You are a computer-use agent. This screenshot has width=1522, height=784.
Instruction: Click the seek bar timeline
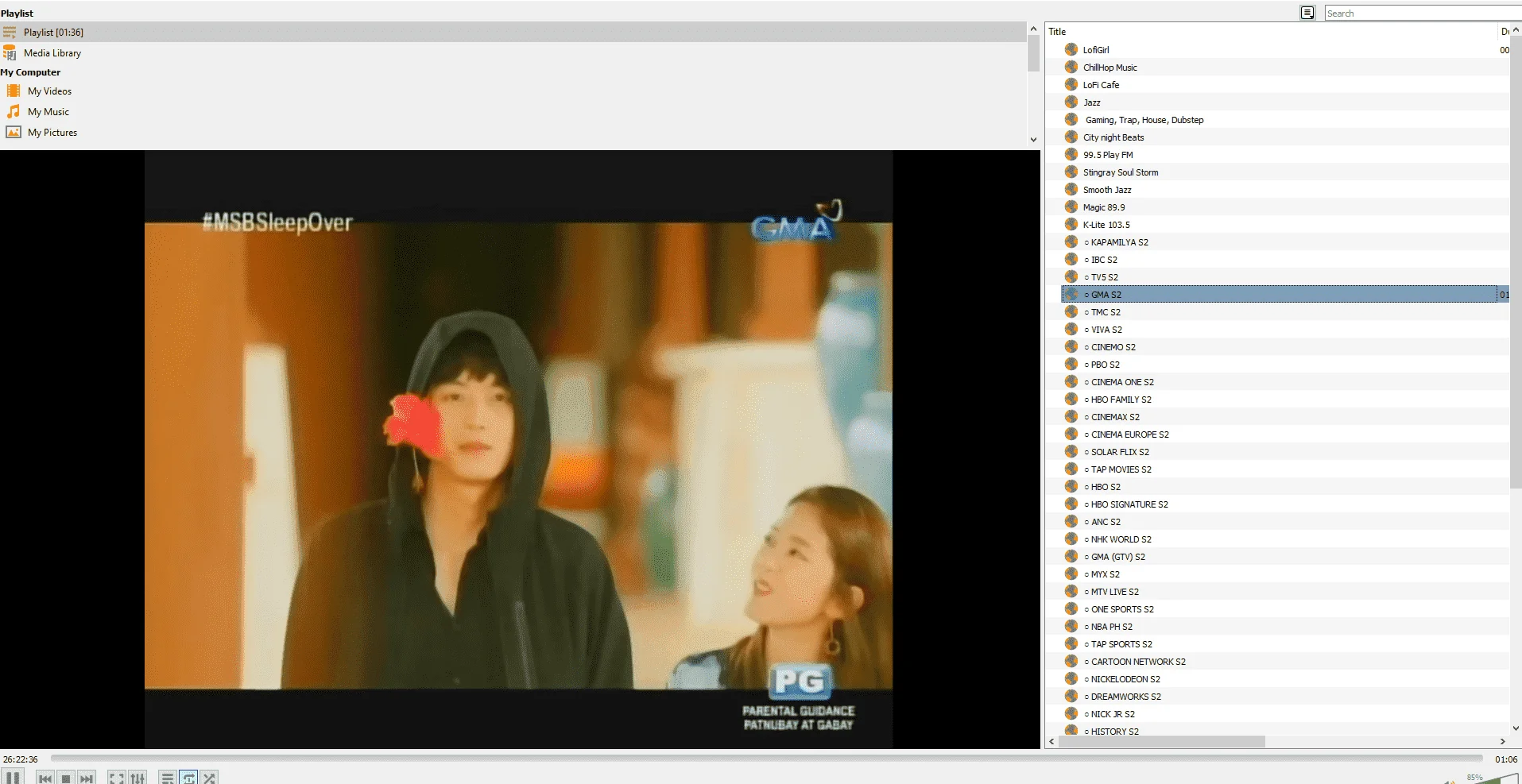pyautogui.click(x=766, y=759)
